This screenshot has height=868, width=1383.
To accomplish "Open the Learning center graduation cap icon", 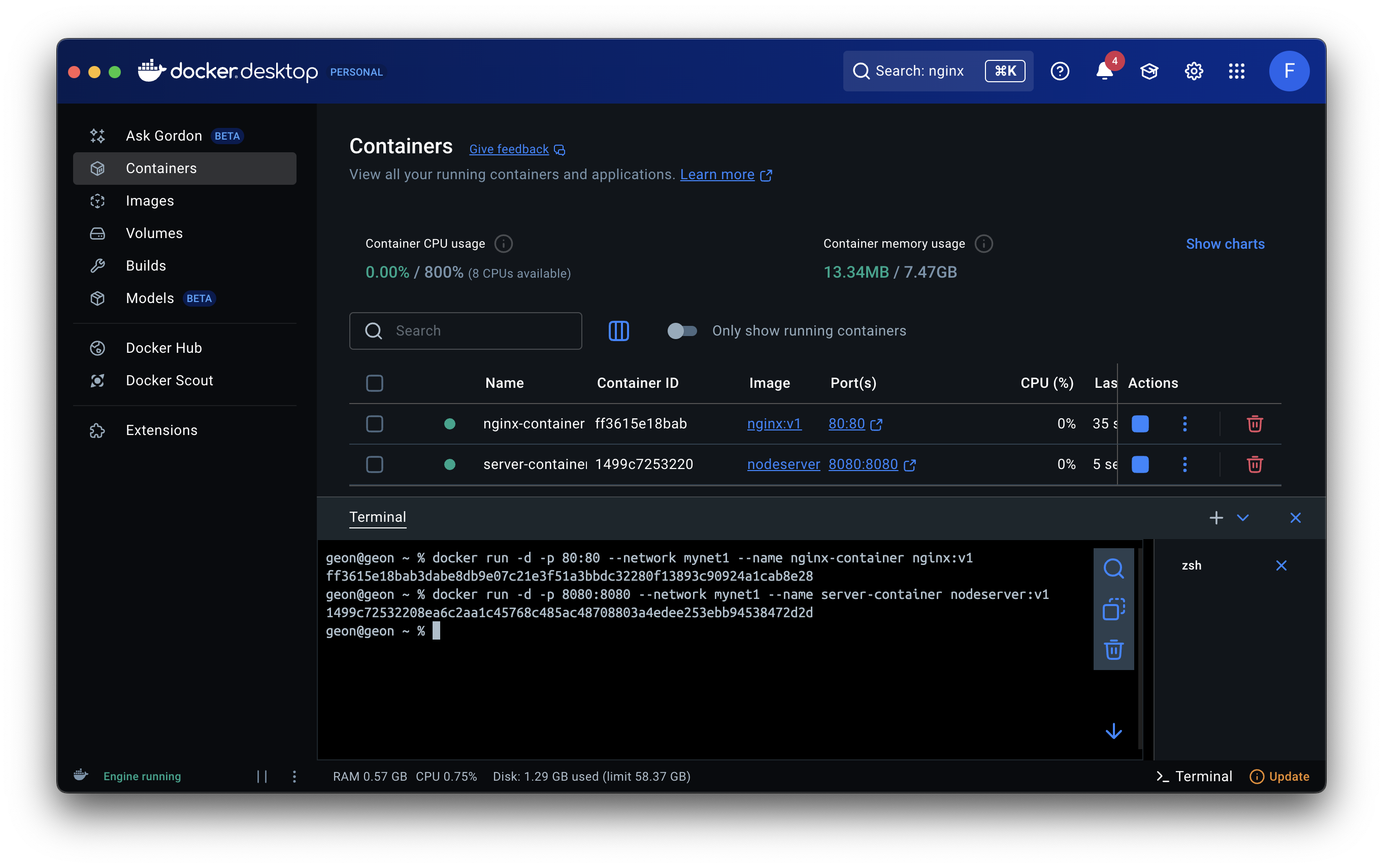I will click(1149, 71).
